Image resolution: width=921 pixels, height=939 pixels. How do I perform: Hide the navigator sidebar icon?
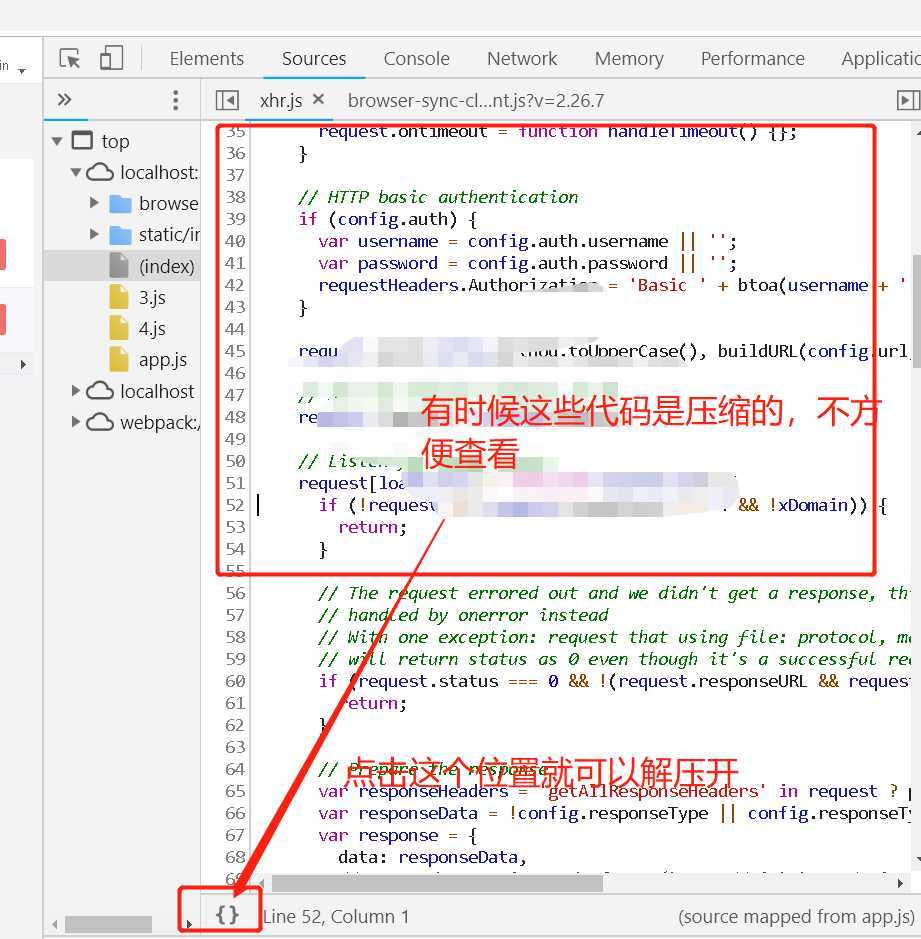(227, 100)
